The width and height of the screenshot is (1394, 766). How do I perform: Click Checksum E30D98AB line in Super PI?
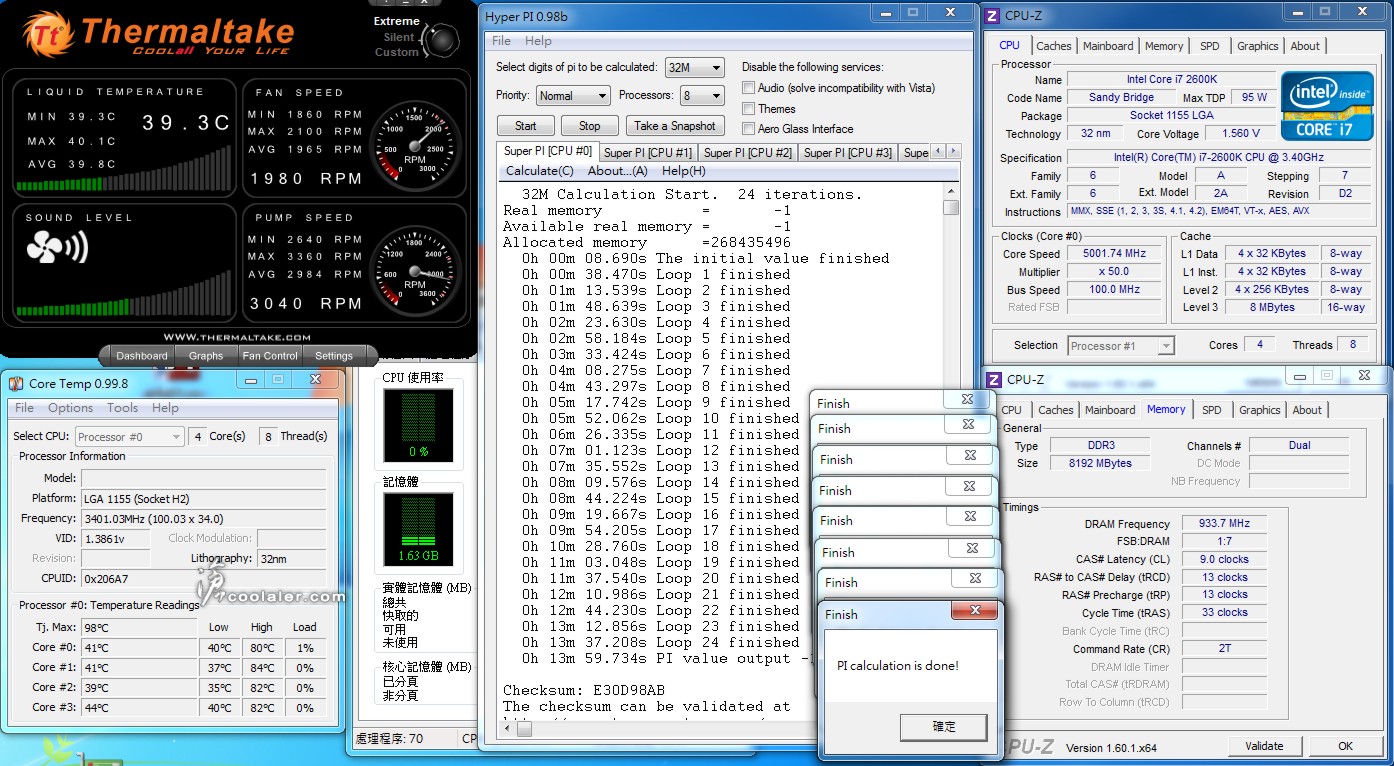(x=584, y=691)
